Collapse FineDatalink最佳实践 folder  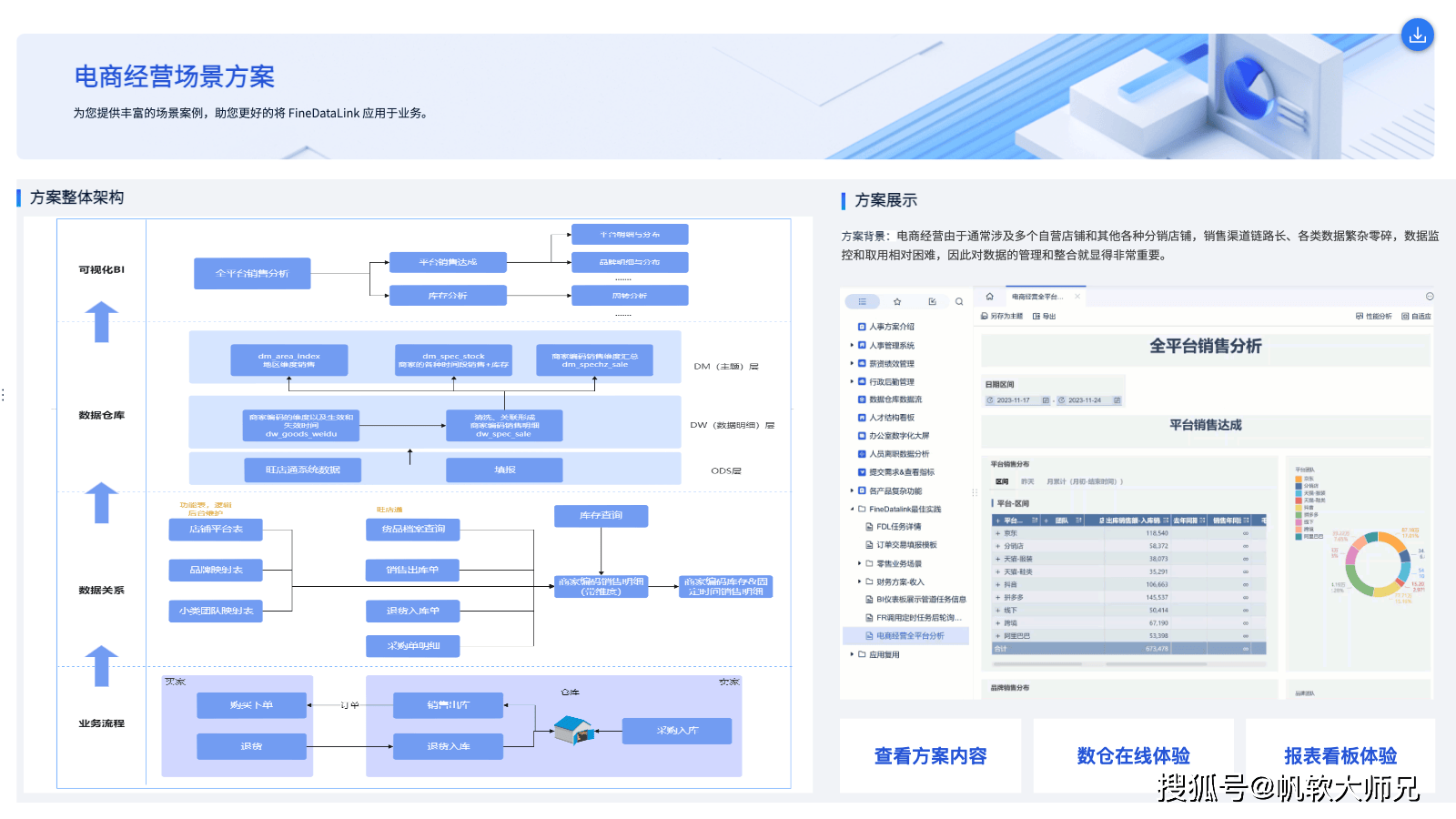tap(852, 509)
